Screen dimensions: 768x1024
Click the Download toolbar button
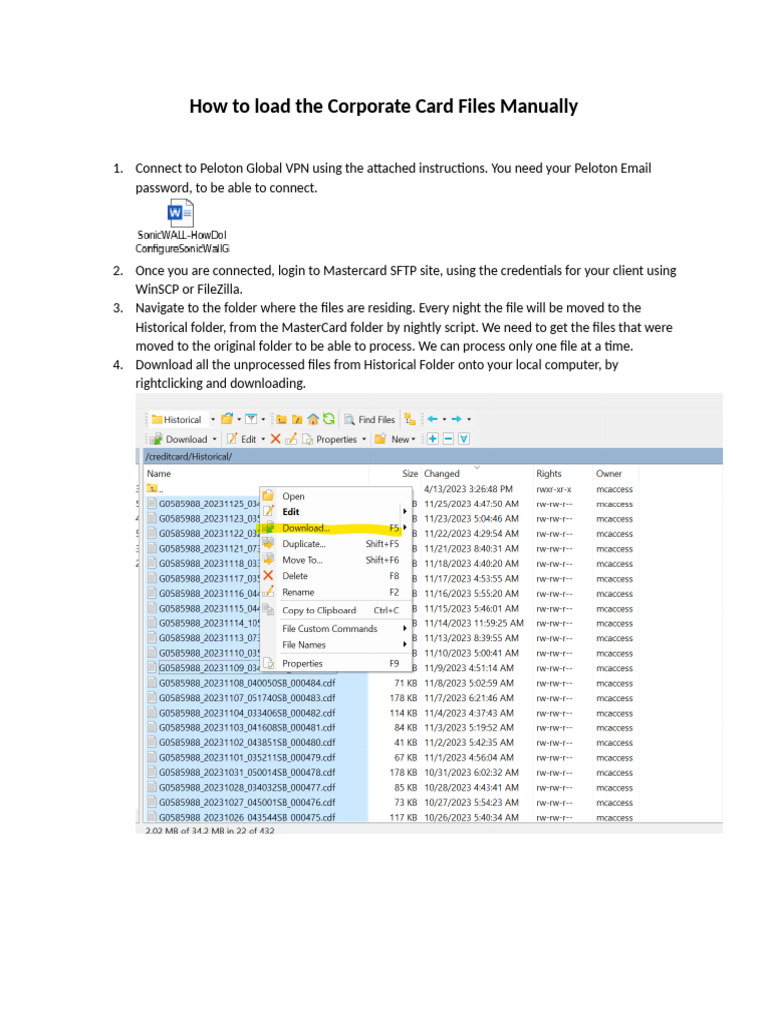tap(179, 439)
